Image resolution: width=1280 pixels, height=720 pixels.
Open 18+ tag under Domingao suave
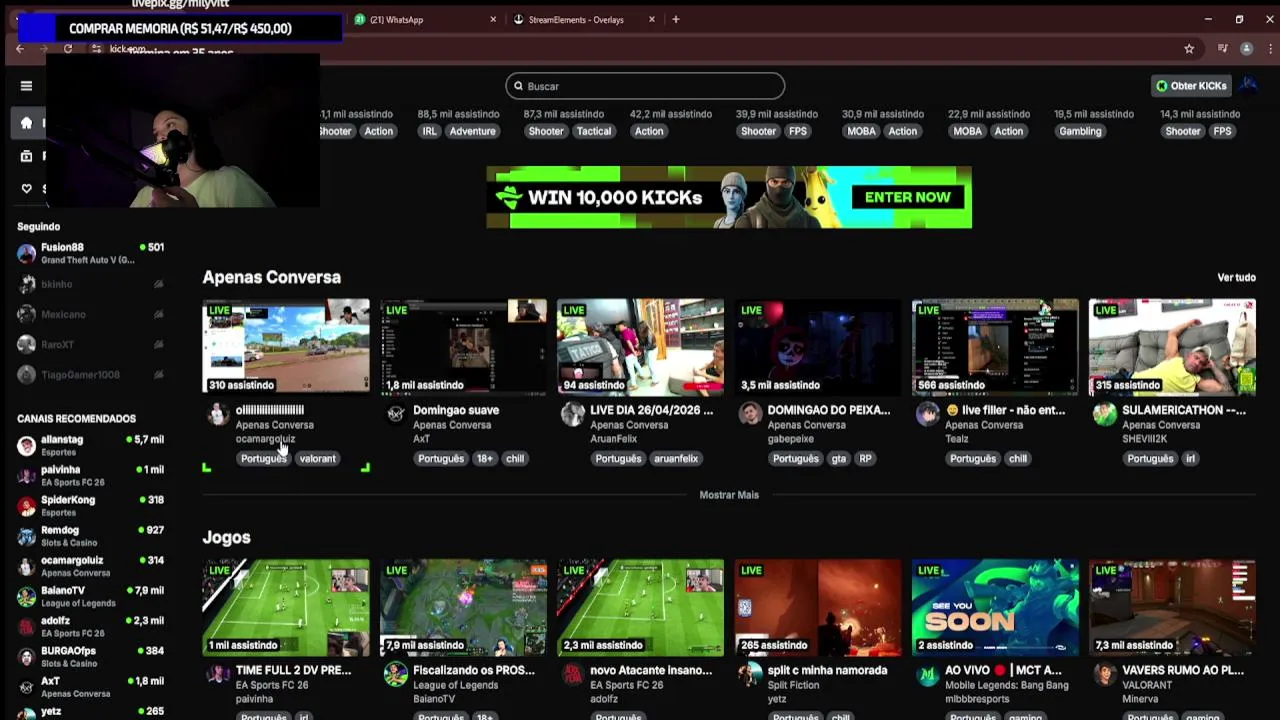(x=484, y=459)
